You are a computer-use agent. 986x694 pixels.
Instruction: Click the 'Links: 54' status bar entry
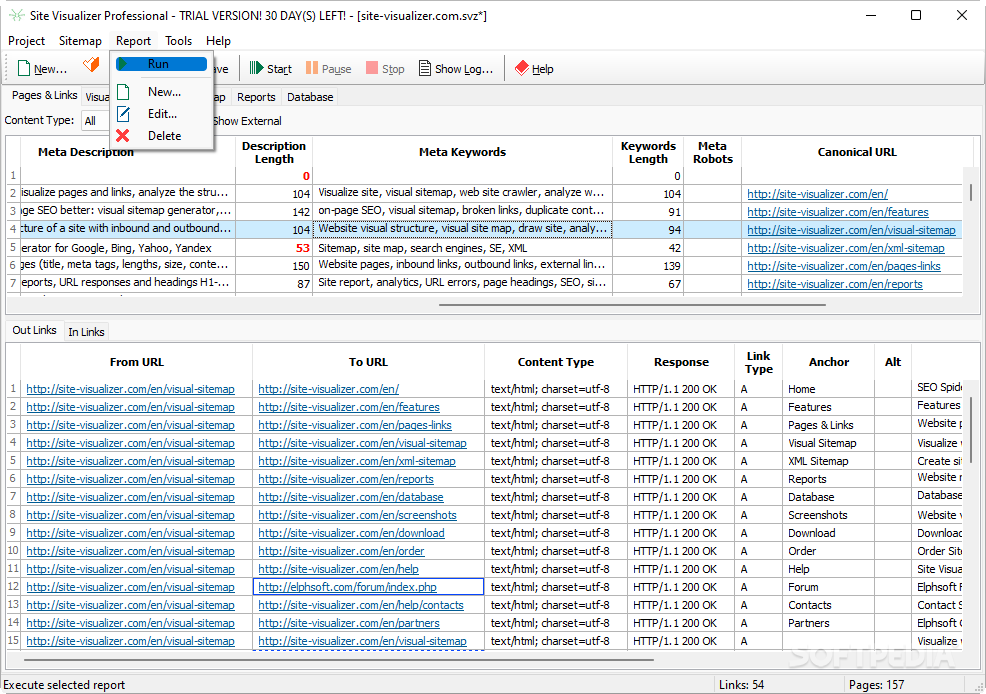pyautogui.click(x=741, y=685)
